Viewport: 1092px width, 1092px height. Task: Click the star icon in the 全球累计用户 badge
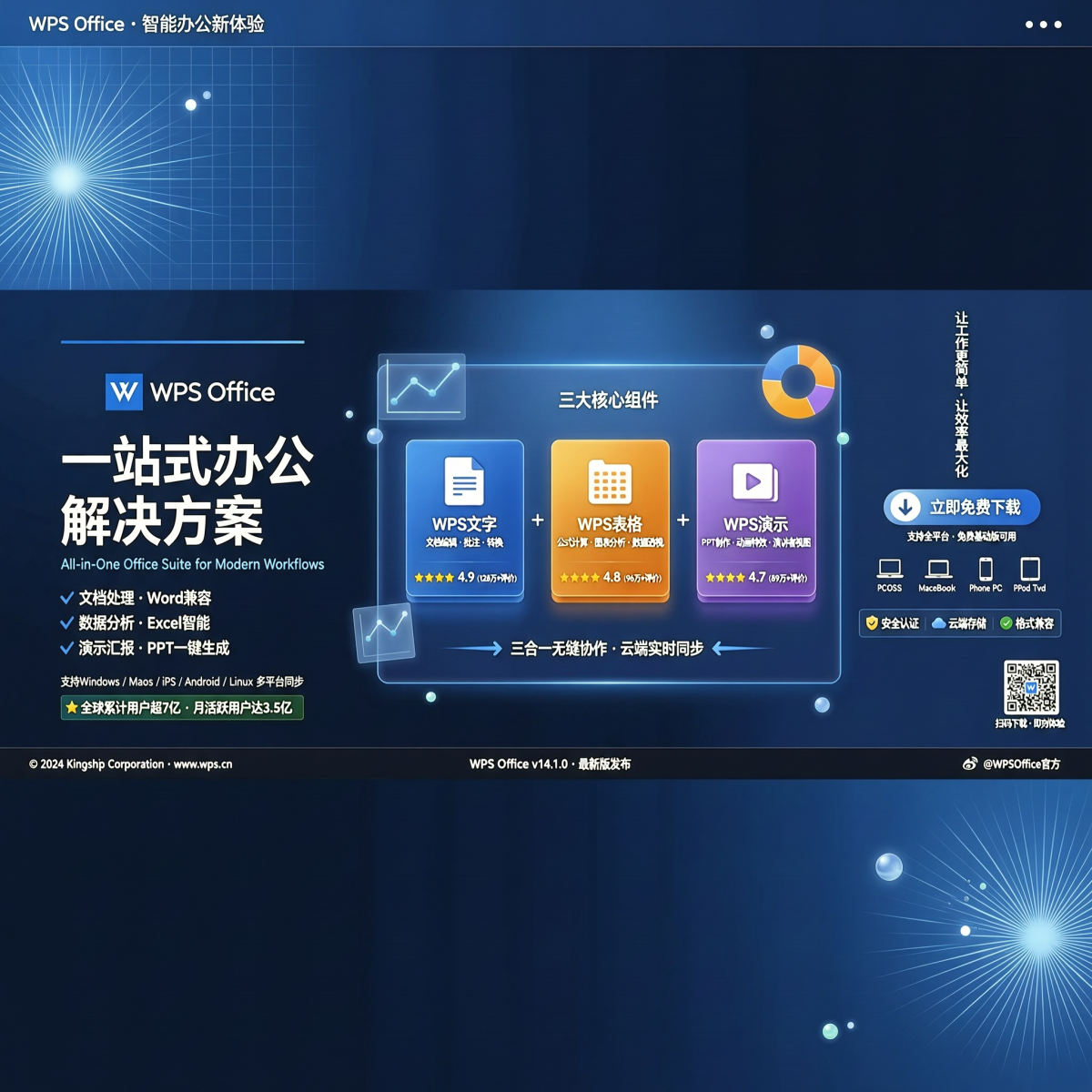click(x=71, y=707)
